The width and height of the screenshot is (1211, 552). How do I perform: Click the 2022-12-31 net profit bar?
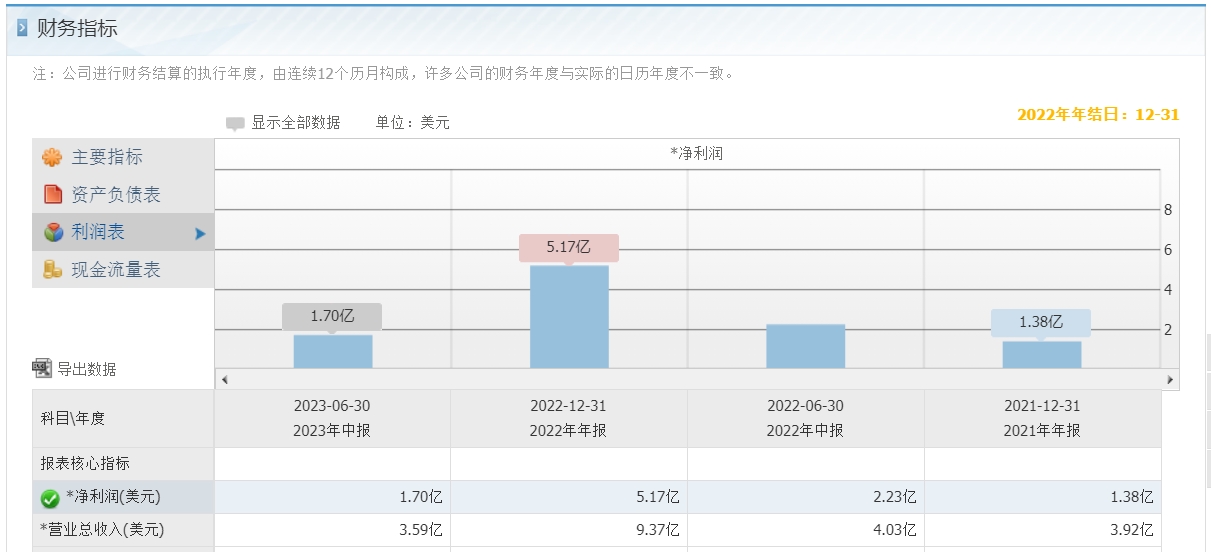tap(569, 317)
